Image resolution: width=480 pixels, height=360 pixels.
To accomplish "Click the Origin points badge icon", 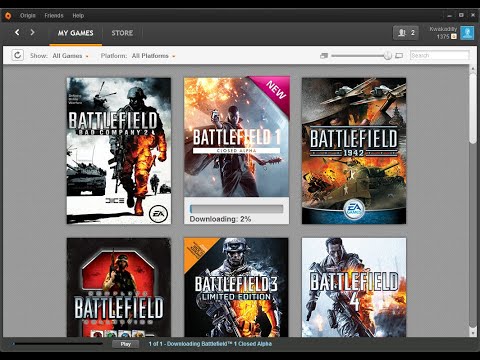I will coord(454,37).
